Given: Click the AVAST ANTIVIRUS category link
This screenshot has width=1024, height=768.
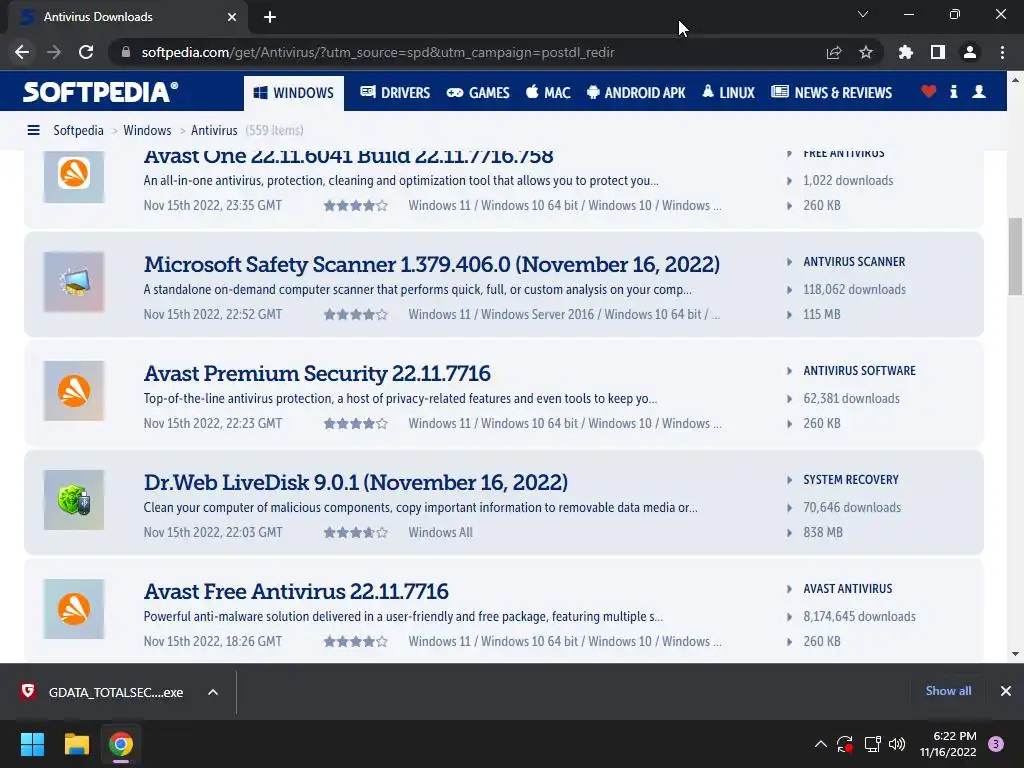Looking at the screenshot, I should (847, 589).
